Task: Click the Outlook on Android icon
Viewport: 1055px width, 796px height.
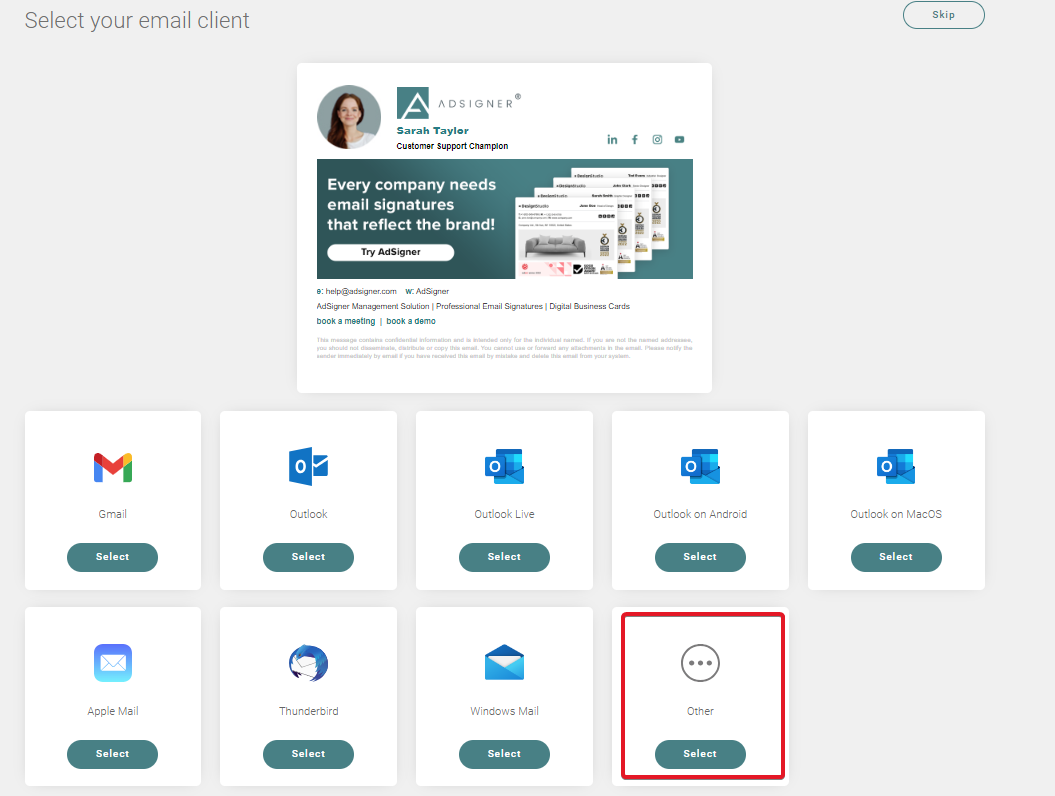Action: pos(700,466)
